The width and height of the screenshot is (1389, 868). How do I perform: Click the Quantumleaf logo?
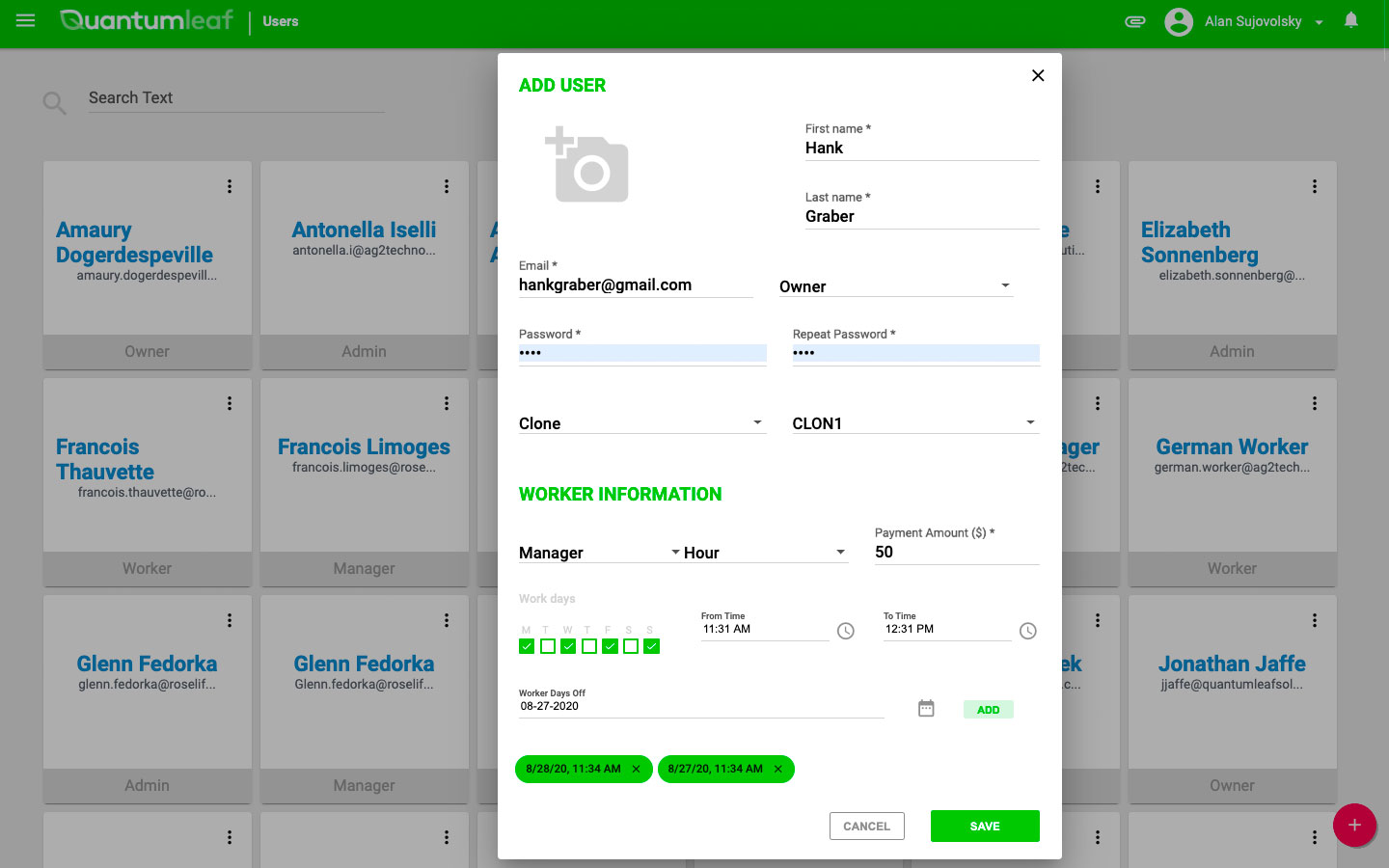[147, 20]
